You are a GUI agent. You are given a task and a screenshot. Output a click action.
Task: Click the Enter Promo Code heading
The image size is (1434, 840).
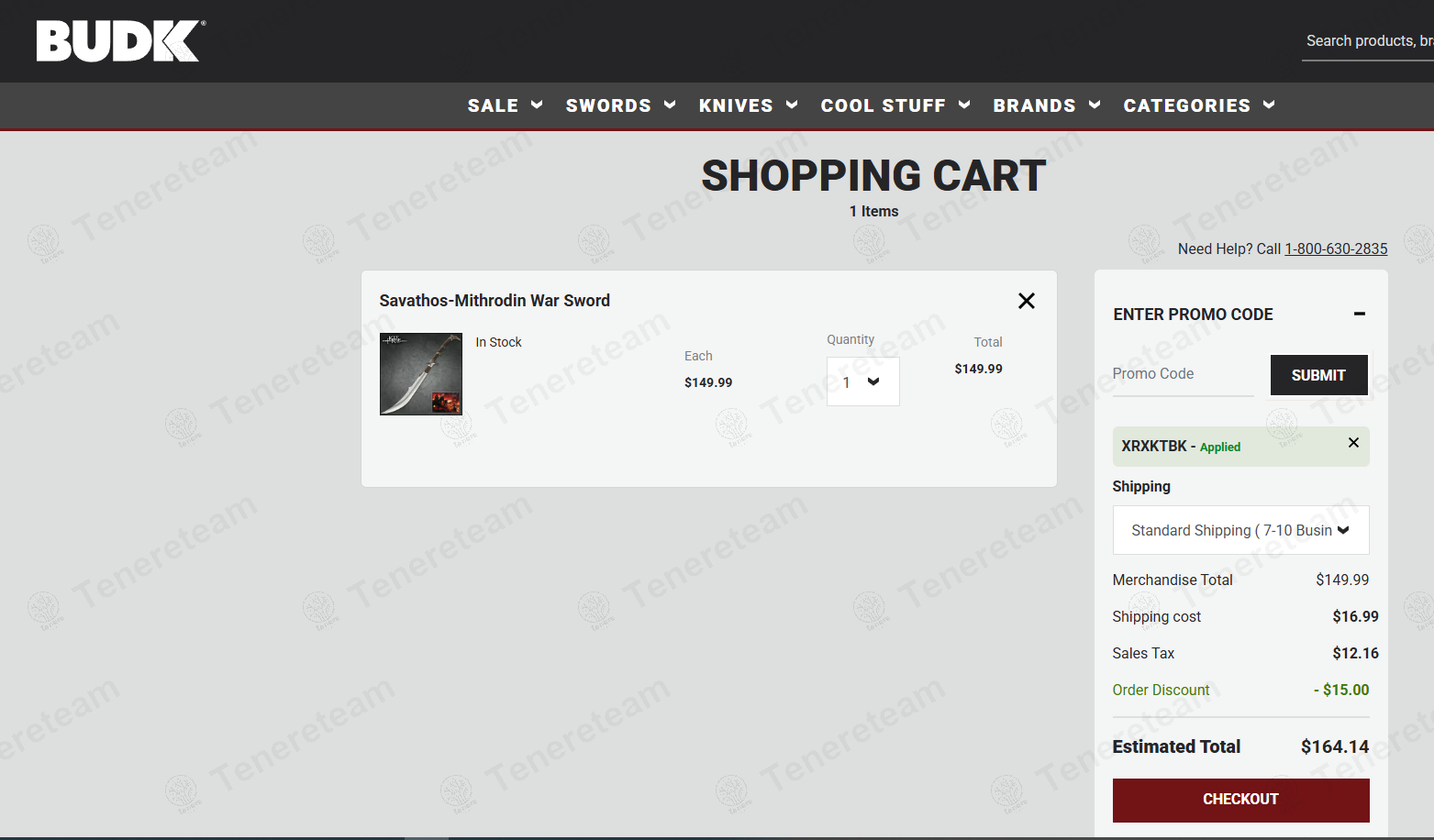pyautogui.click(x=1193, y=315)
